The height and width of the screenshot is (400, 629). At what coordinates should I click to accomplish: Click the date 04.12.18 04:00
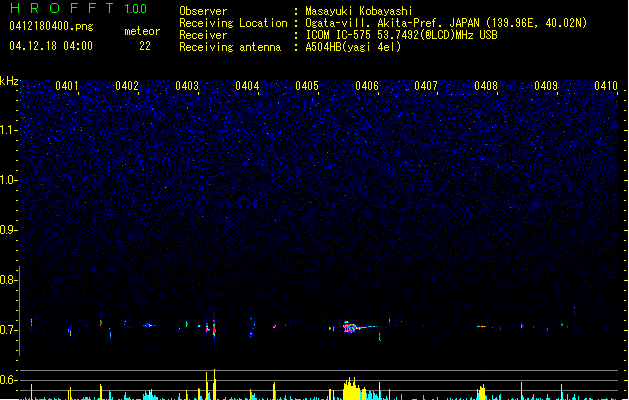click(x=51, y=46)
